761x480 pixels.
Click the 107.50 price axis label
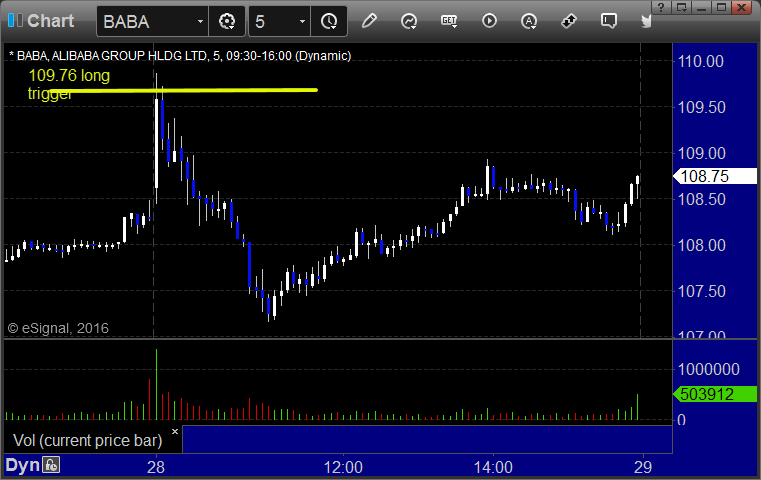point(701,291)
